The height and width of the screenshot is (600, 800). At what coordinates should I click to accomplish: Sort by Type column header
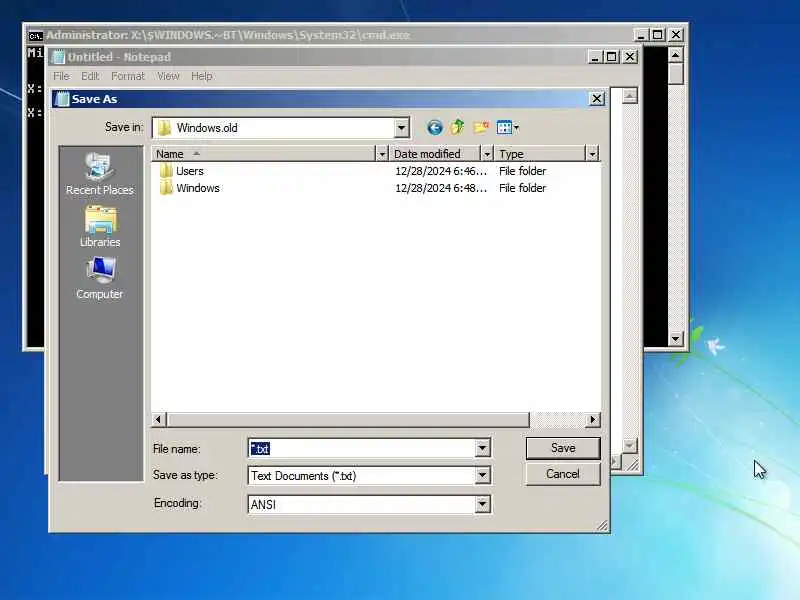(540, 154)
